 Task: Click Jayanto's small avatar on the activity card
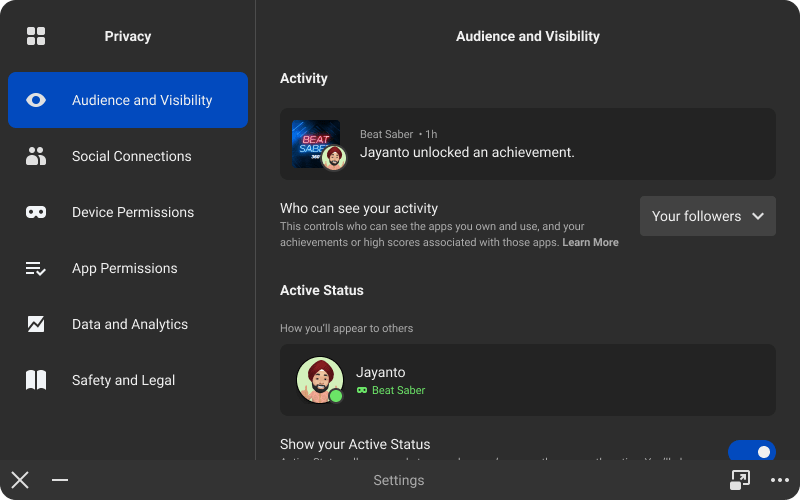click(x=334, y=157)
